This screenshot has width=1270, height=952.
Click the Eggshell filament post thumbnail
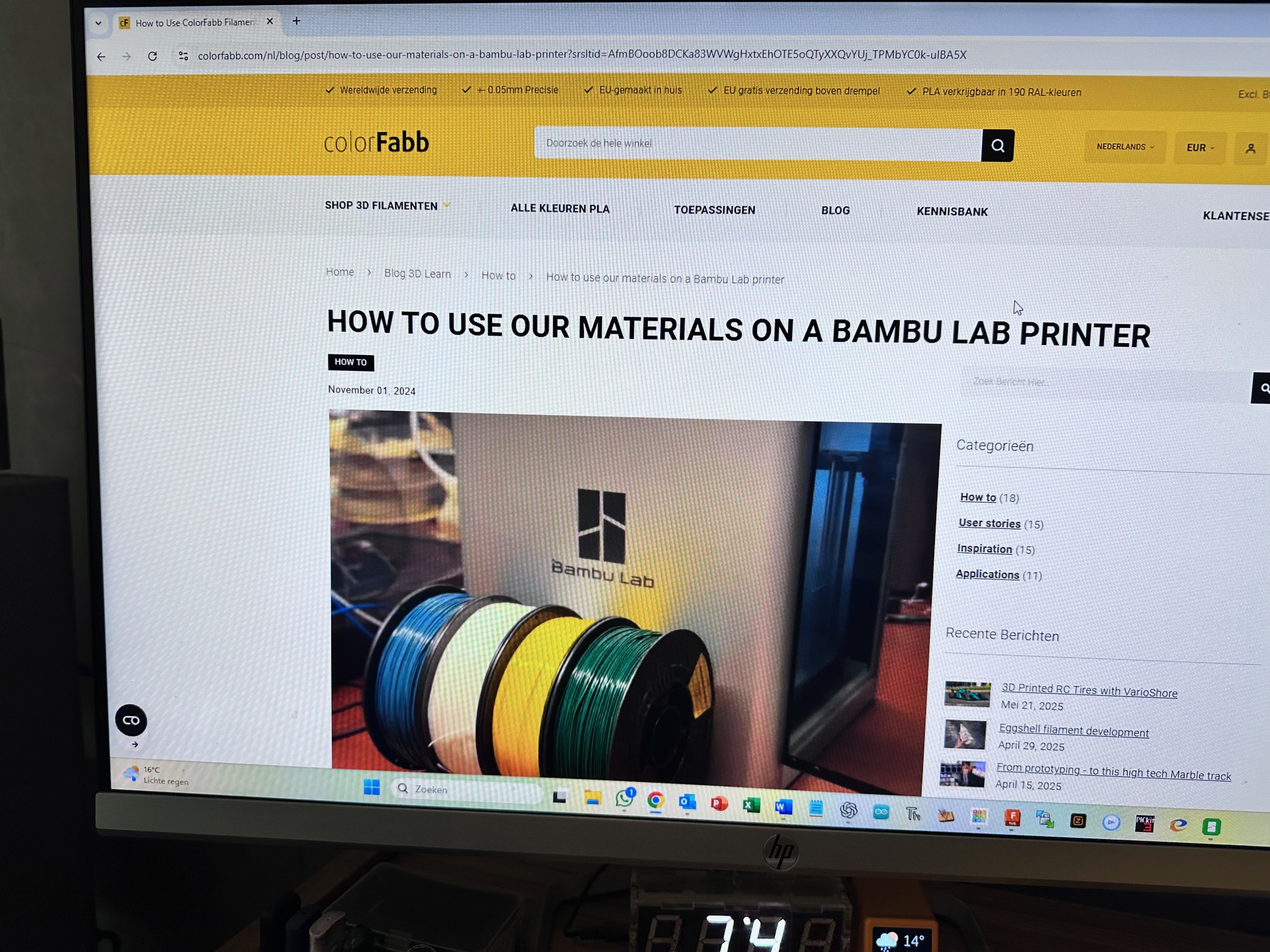click(x=964, y=734)
